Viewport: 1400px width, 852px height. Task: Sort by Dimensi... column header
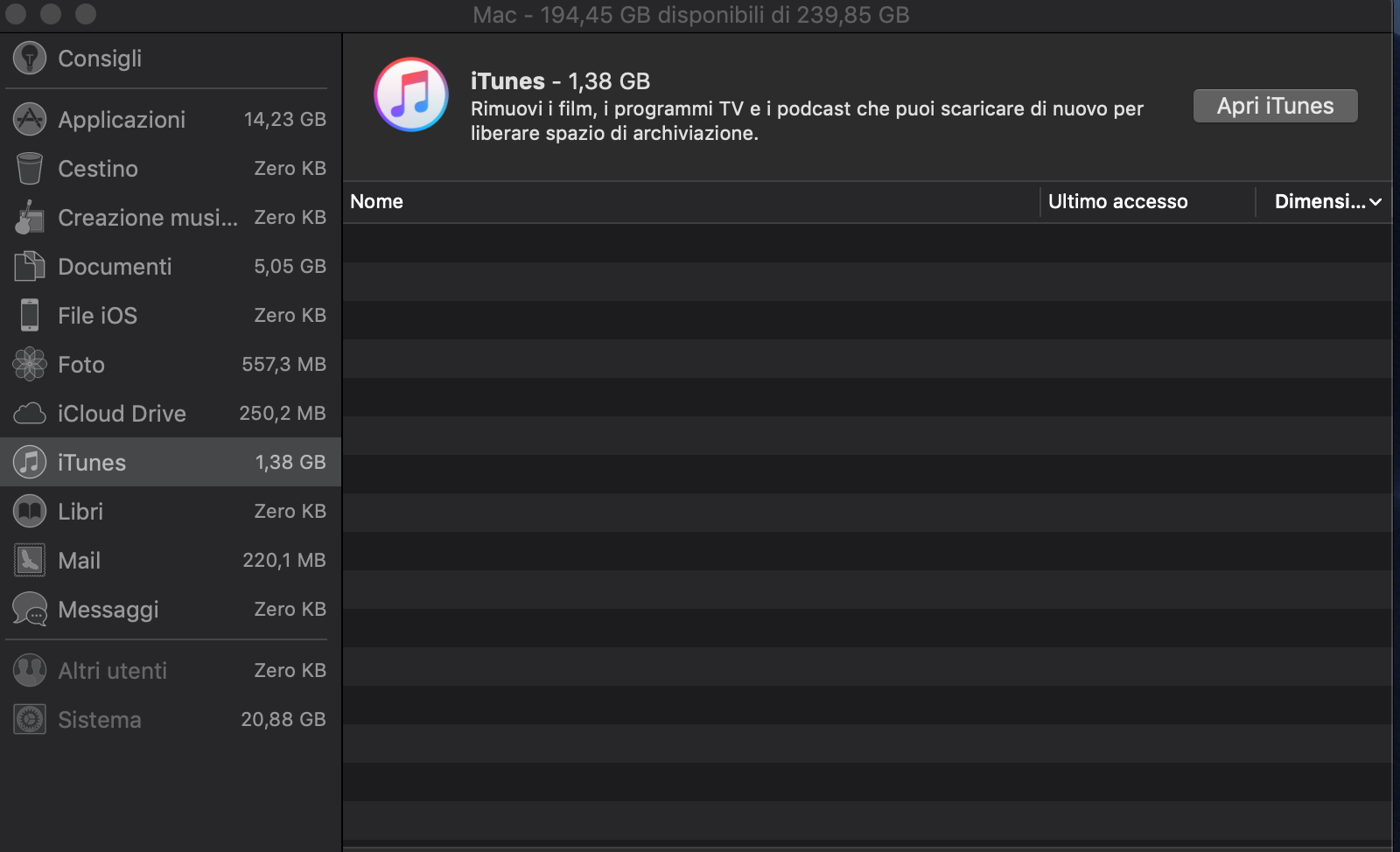(x=1323, y=202)
